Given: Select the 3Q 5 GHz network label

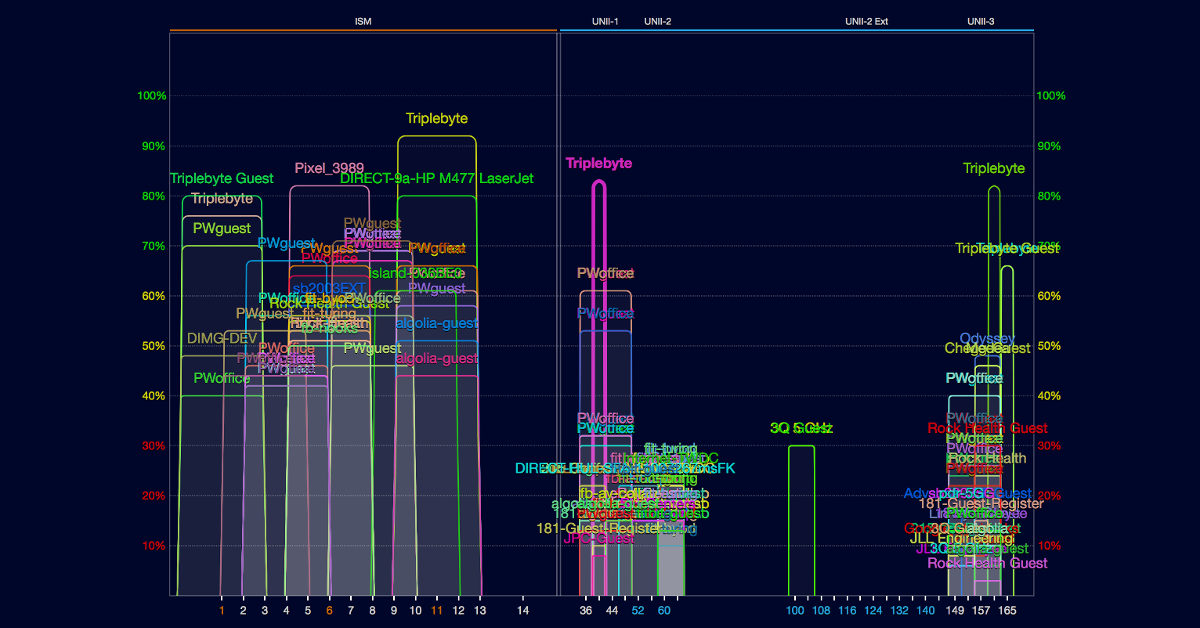Looking at the screenshot, I should (801, 428).
